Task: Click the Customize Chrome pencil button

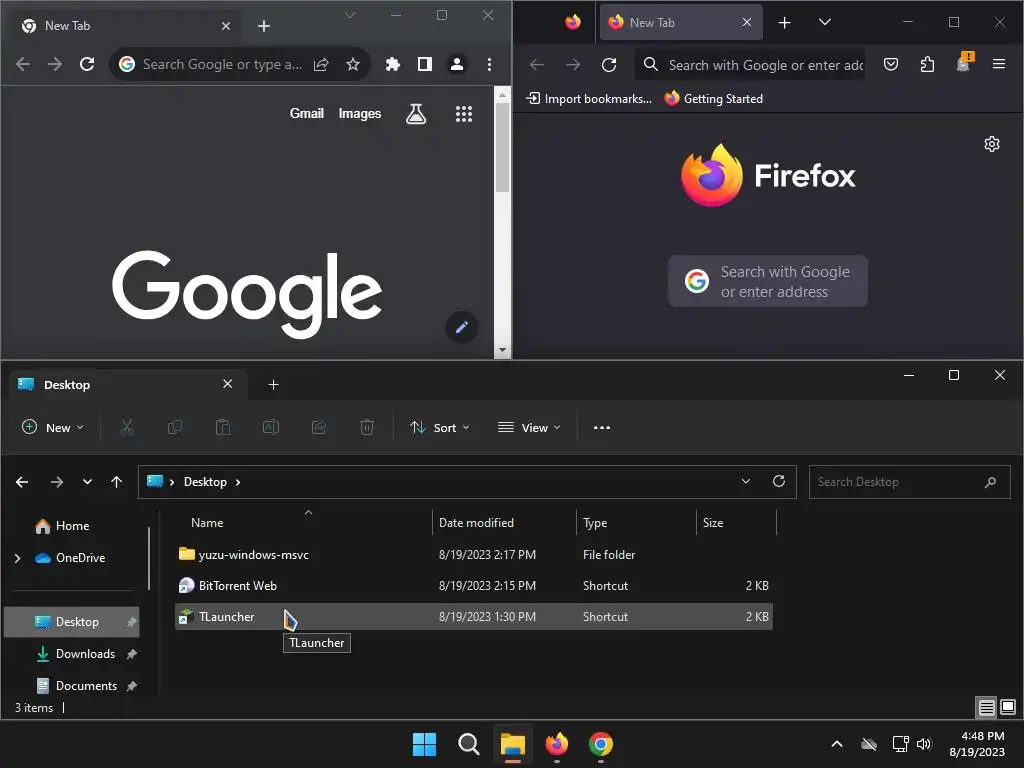Action: point(462,327)
